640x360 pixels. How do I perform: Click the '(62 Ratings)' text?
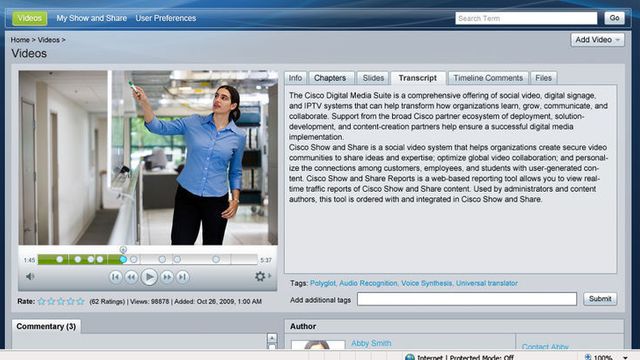coord(107,302)
